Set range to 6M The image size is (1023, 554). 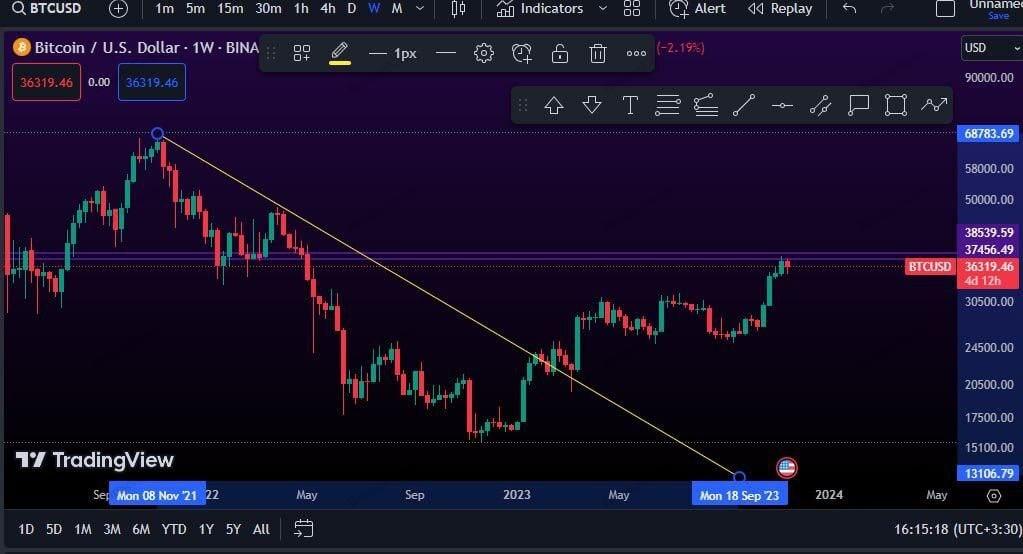[x=141, y=529]
